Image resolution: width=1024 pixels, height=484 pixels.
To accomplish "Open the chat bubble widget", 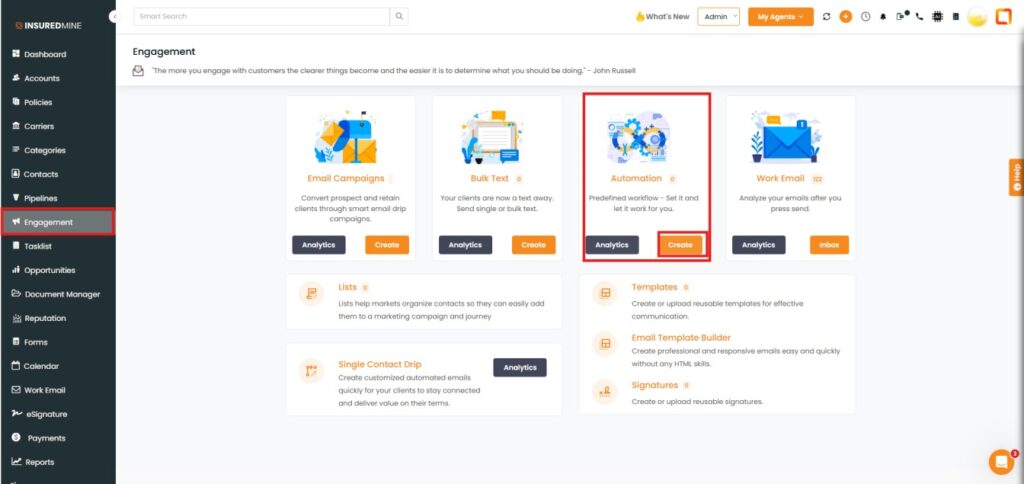I will click(1000, 461).
